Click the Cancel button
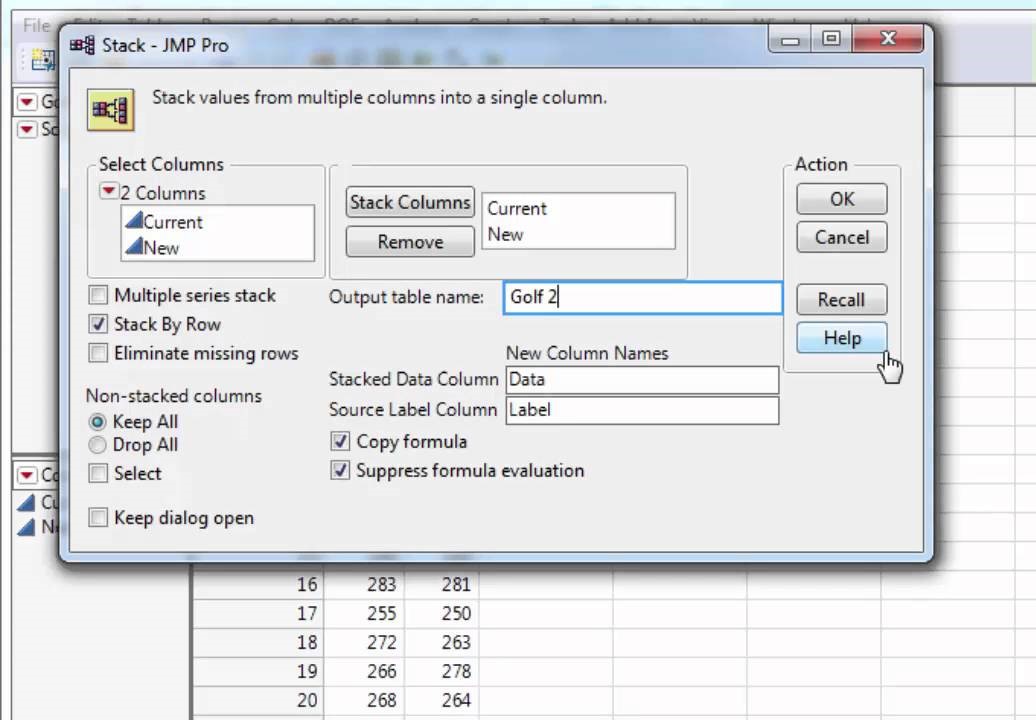Screen dimensions: 1036x720 (842, 237)
